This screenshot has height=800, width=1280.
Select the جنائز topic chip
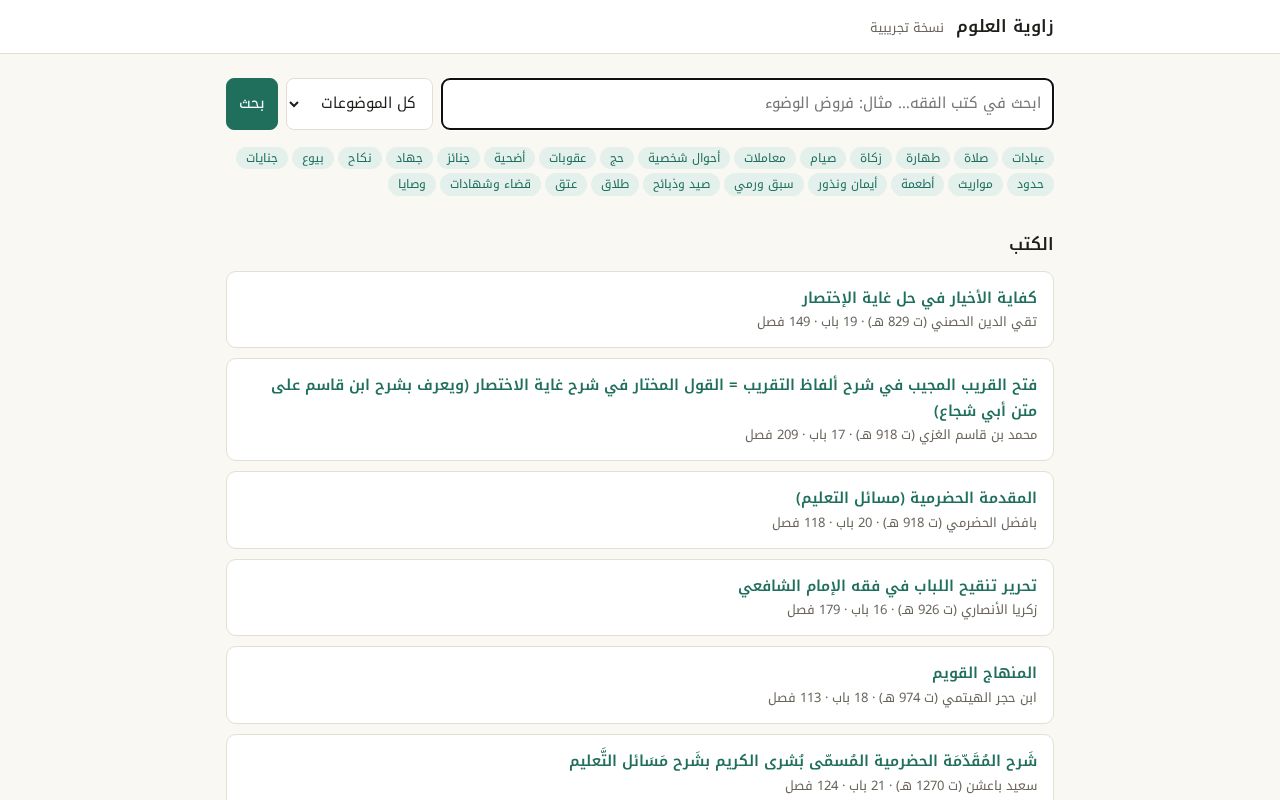point(459,158)
